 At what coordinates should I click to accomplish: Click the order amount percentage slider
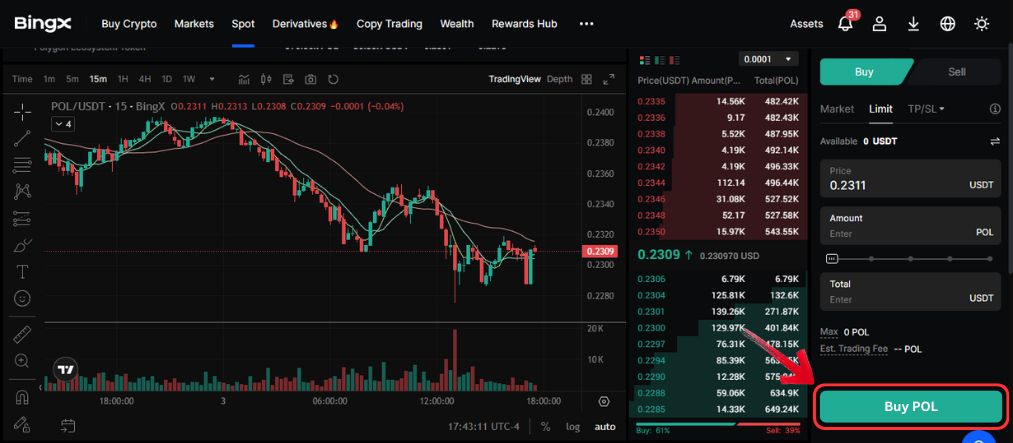pos(910,259)
